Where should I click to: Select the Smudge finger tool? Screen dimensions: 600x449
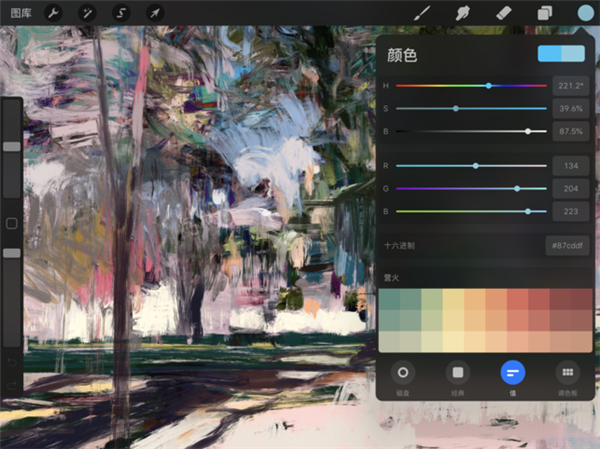[463, 13]
